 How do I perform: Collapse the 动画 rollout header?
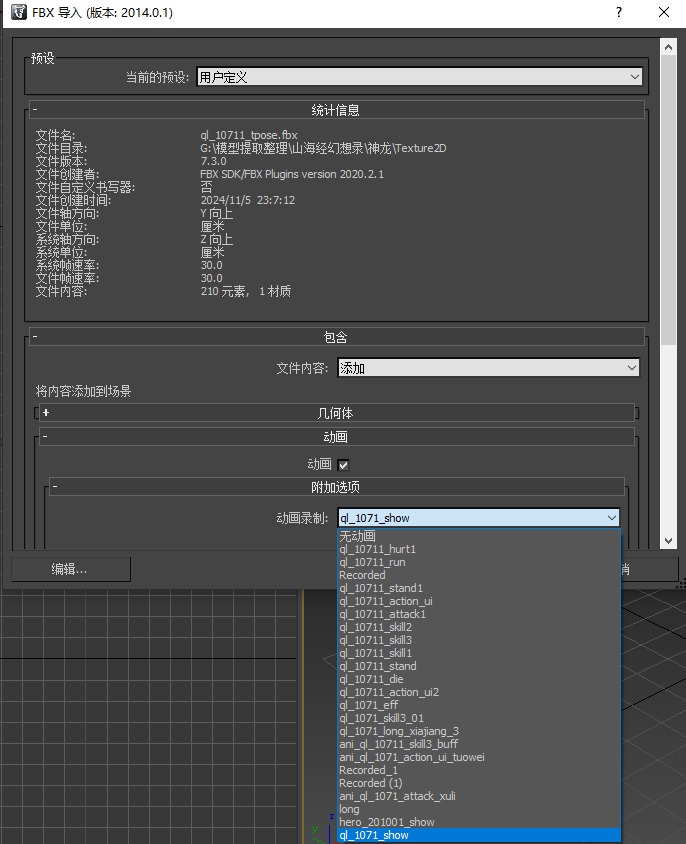[x=337, y=437]
